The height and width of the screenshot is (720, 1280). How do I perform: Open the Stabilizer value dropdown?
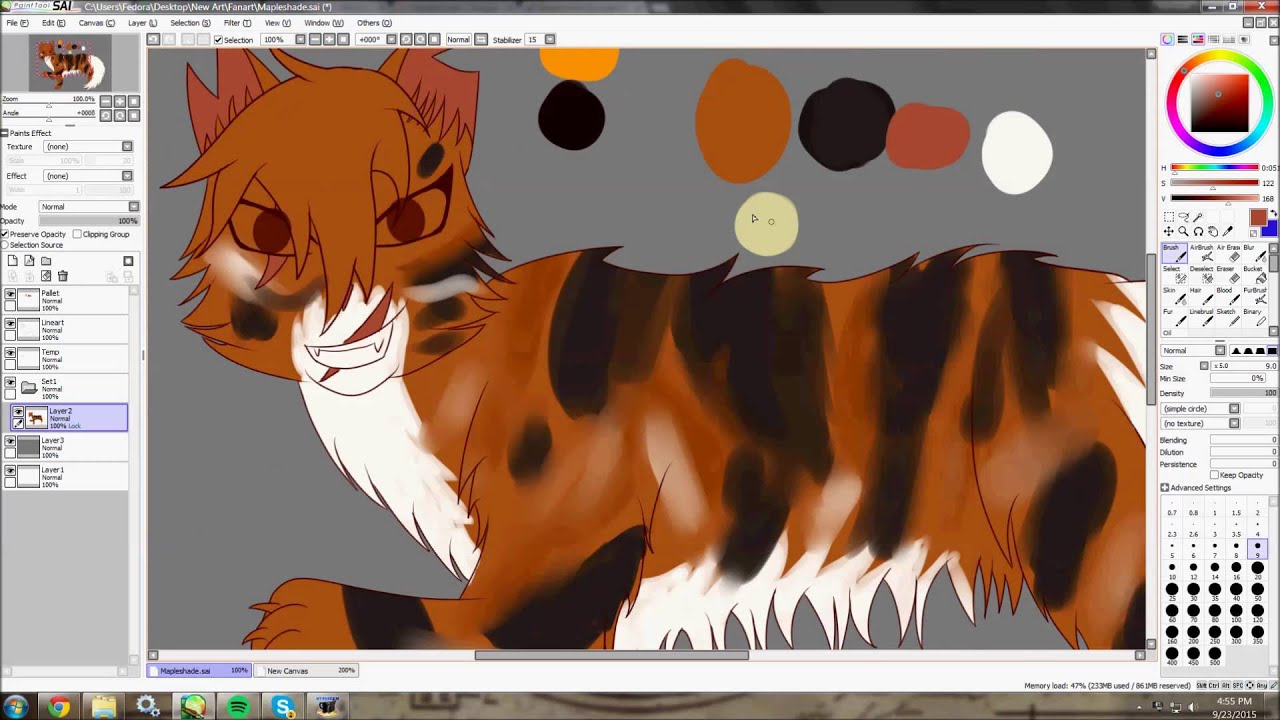tap(549, 40)
